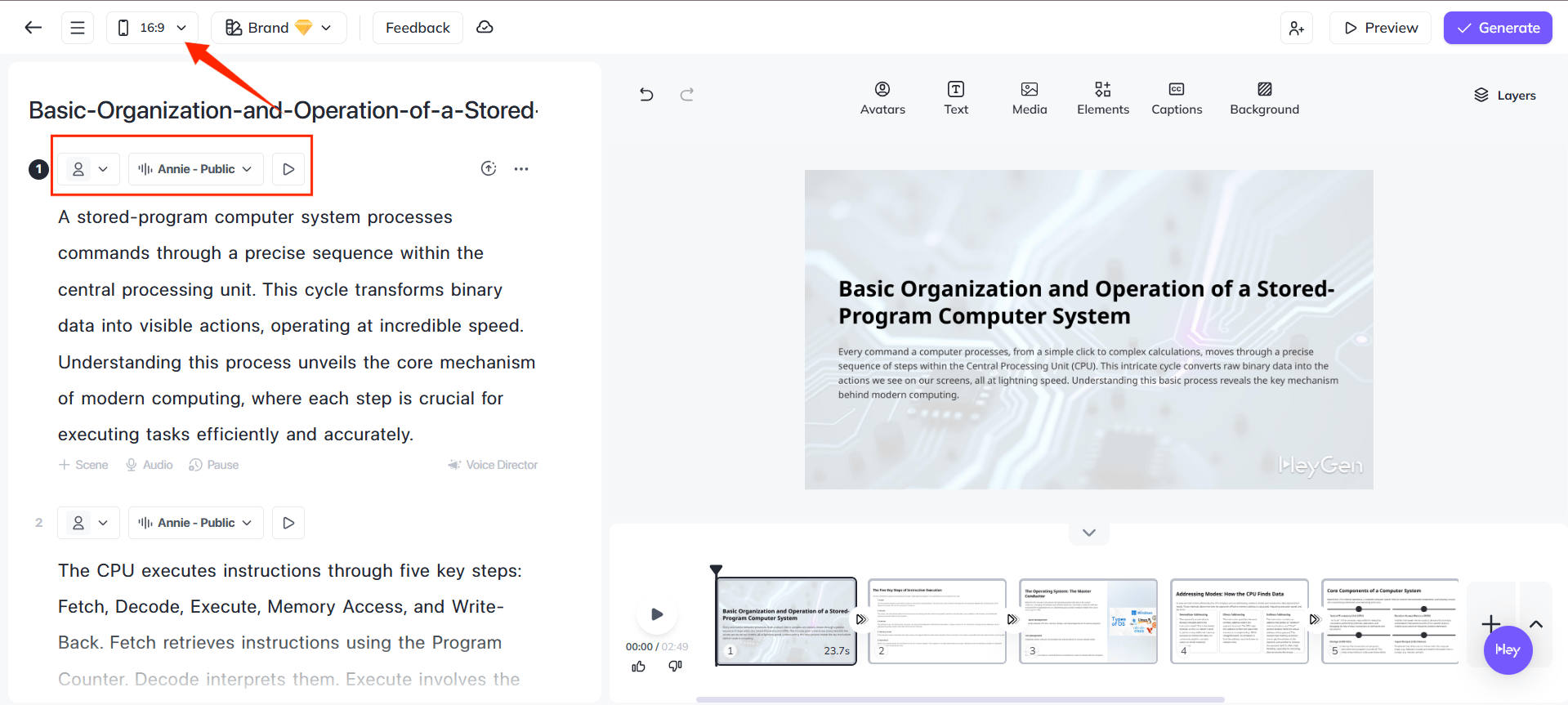Screen dimensions: 1568x705
Task: Click transition icon between slides 1 and 2
Action: (861, 620)
